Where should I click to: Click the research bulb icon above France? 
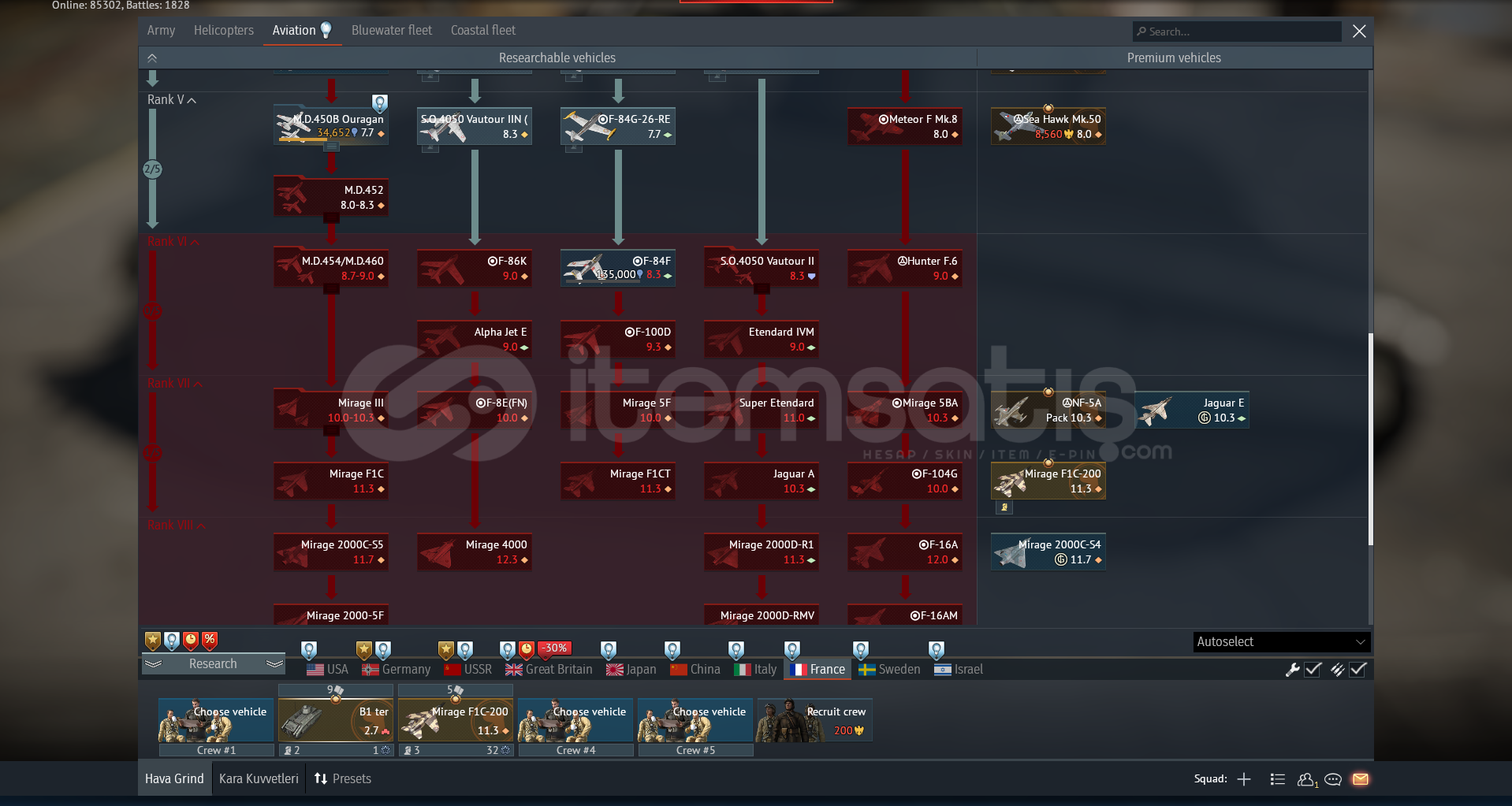792,650
